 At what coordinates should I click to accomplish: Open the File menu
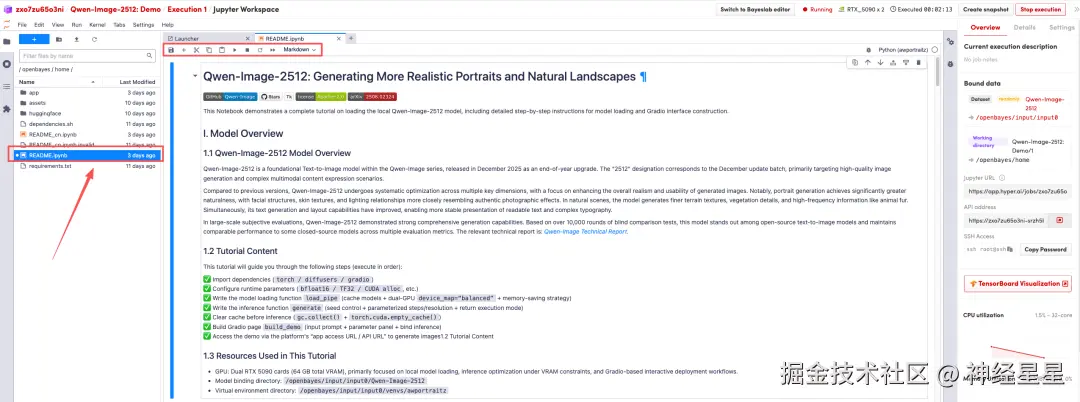point(22,25)
